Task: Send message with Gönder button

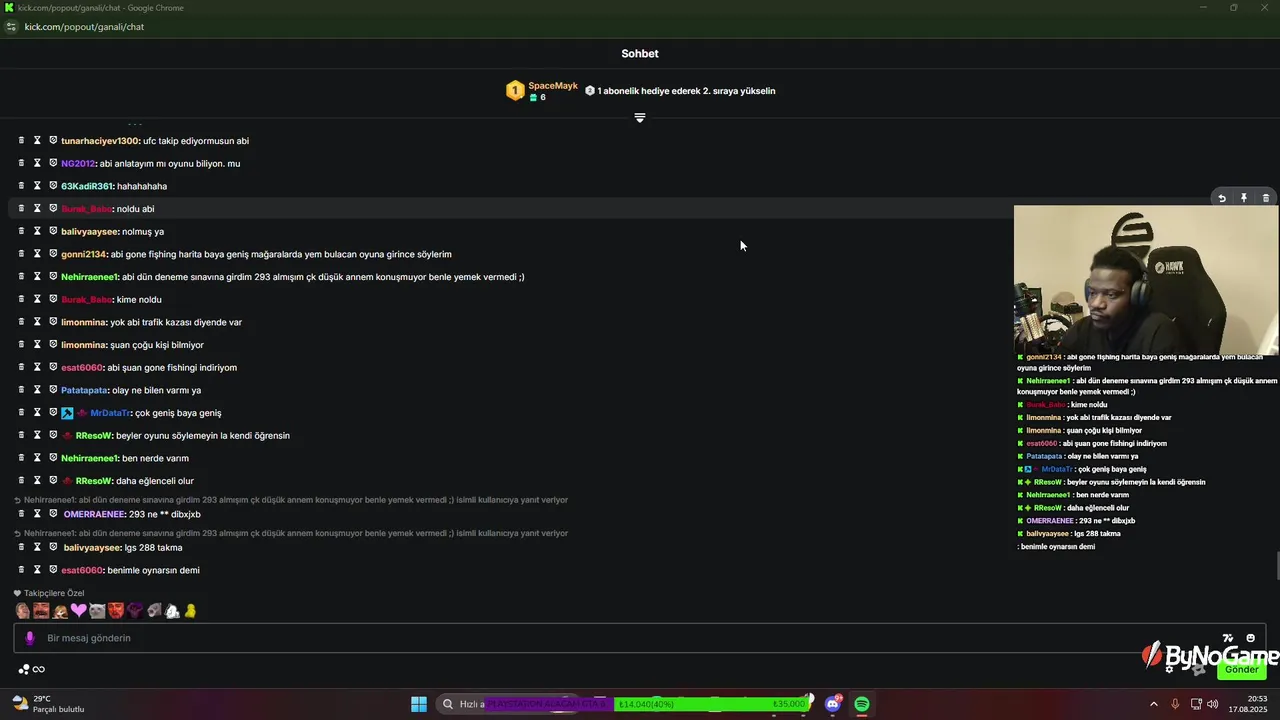Action: point(1241,669)
